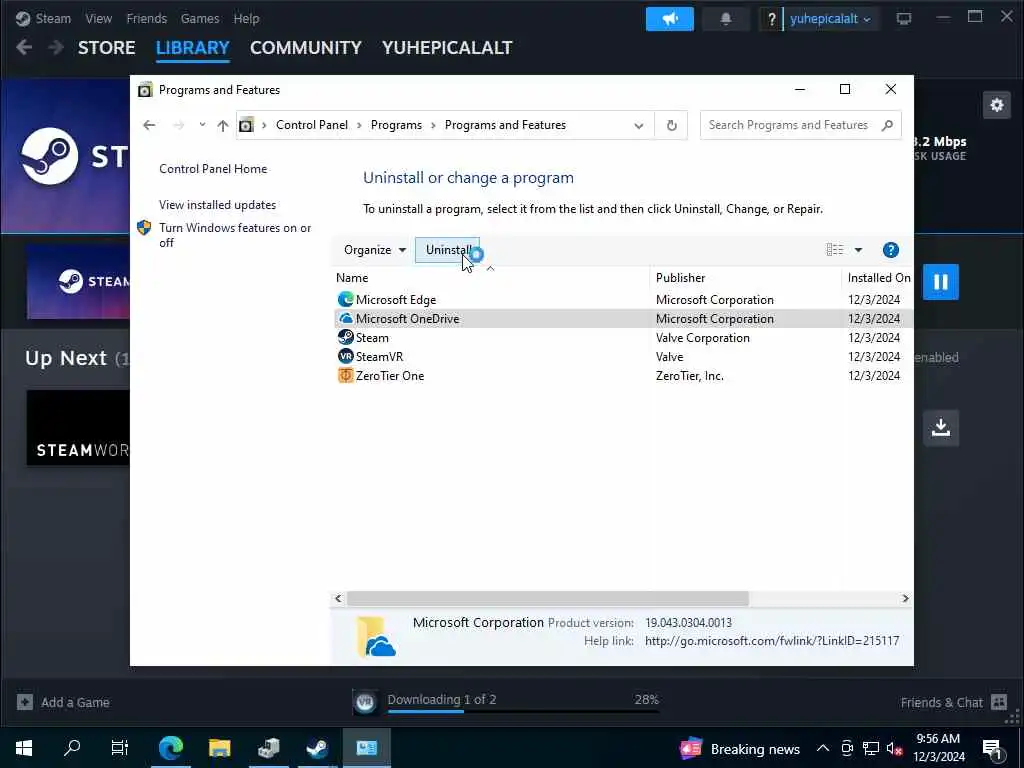1024x768 pixels.
Task: Click search magnifier in Programs search box
Action: 887,125
